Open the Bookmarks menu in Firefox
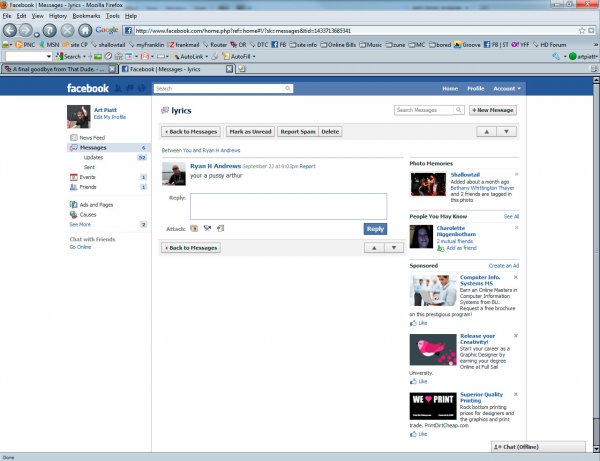This screenshot has height=461, width=600. (84, 16)
